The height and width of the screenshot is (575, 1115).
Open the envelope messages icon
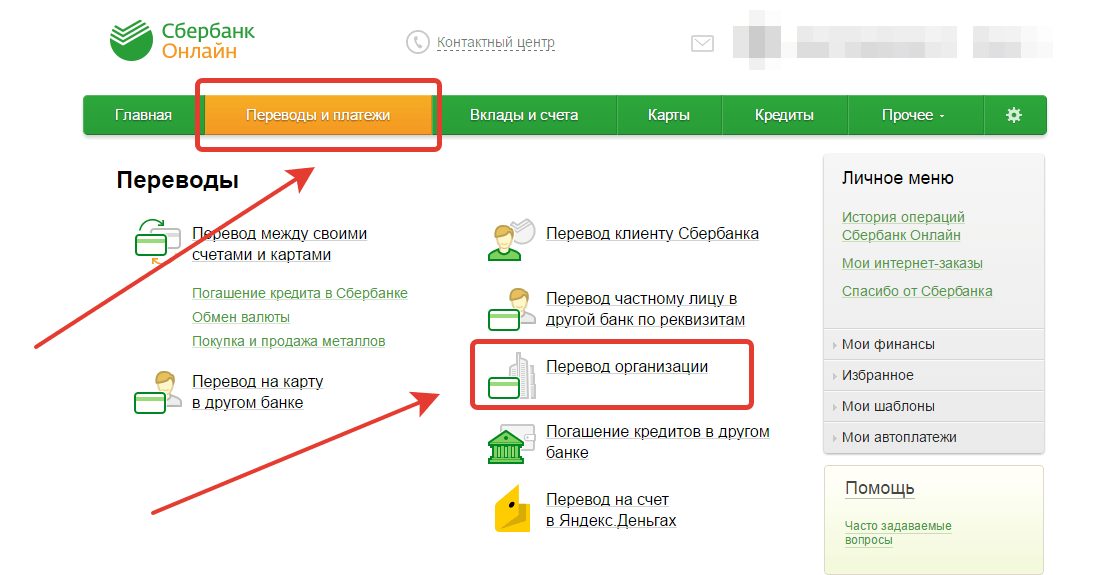click(703, 43)
